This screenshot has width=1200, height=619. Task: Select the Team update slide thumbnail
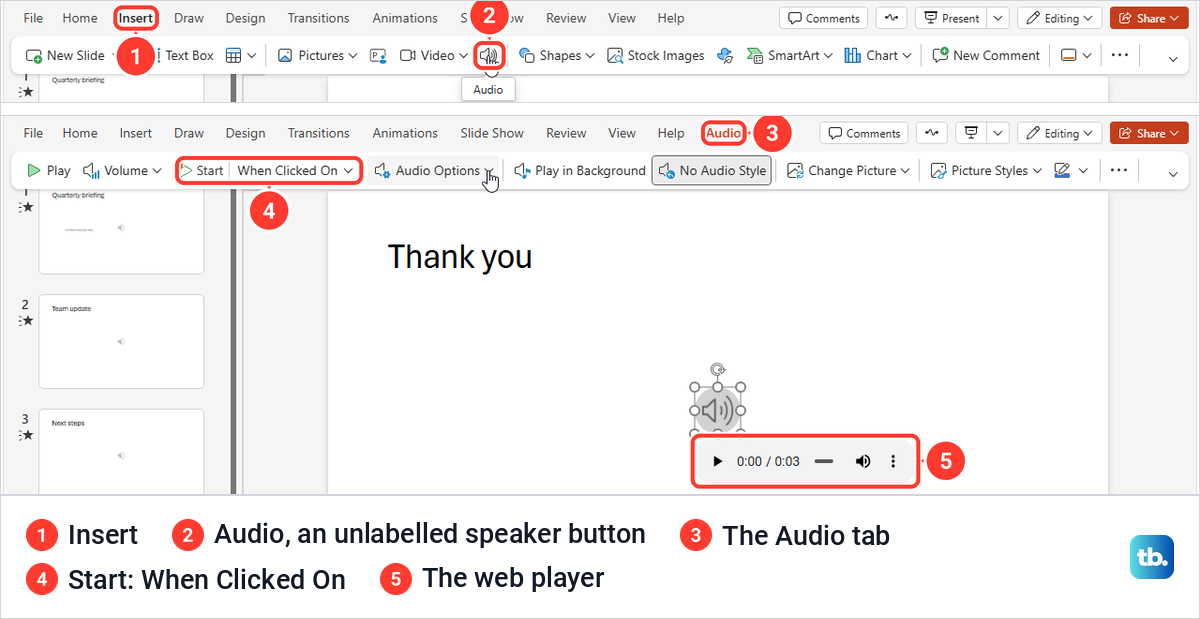[x=121, y=341]
